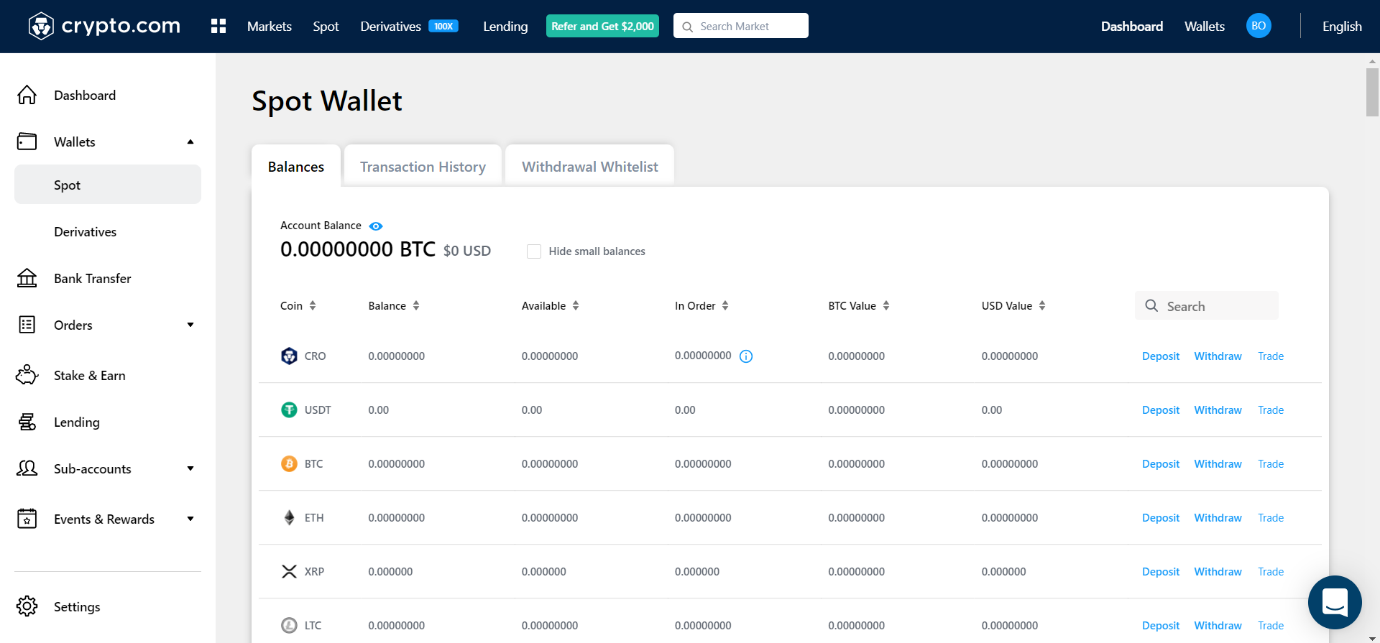This screenshot has width=1380, height=643.
Task: Click the Search Market input field
Action: pyautogui.click(x=741, y=26)
